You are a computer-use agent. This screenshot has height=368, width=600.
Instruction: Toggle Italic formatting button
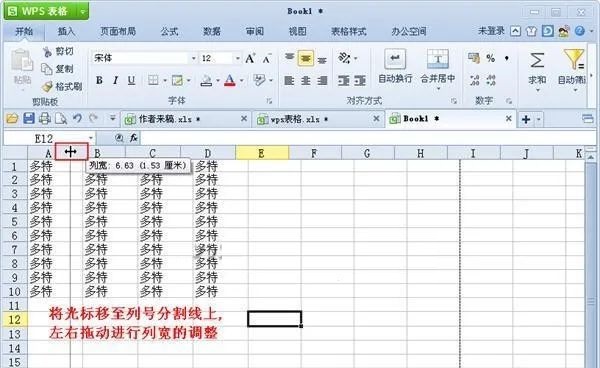point(115,80)
